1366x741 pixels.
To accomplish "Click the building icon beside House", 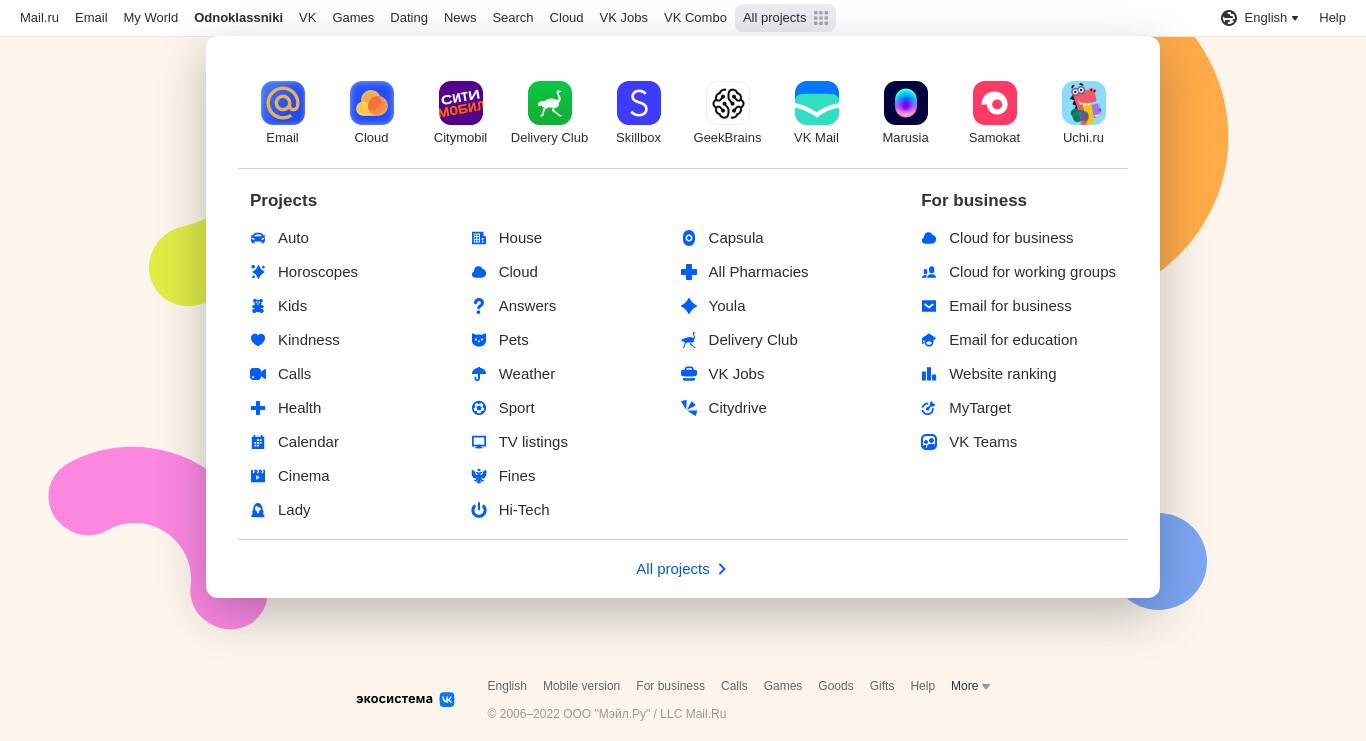I will point(479,238).
